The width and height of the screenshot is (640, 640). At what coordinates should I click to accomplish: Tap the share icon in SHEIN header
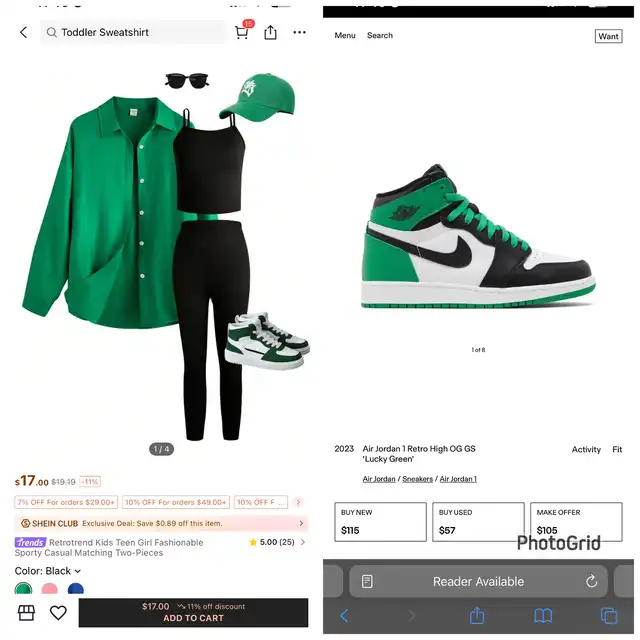[270, 32]
